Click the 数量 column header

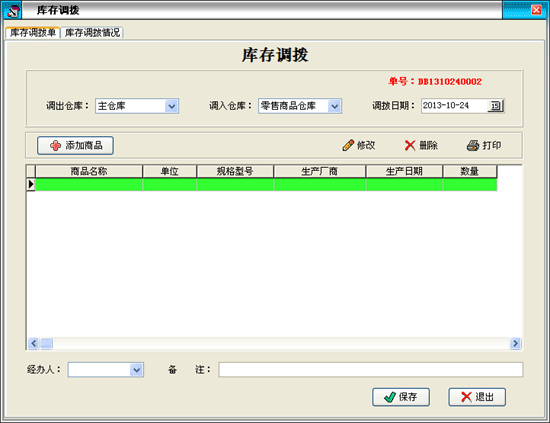[470, 171]
